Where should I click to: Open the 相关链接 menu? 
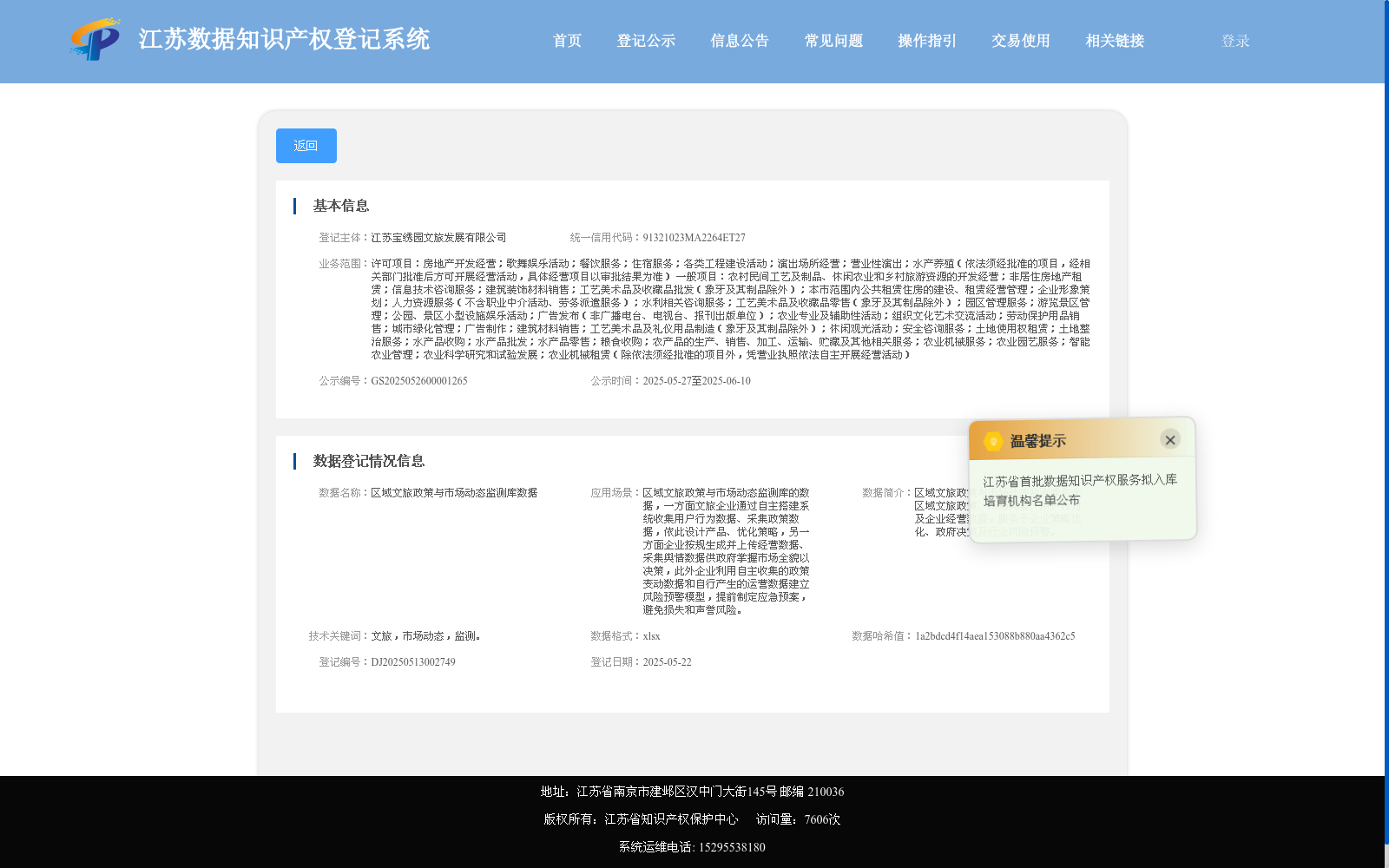(x=1115, y=41)
